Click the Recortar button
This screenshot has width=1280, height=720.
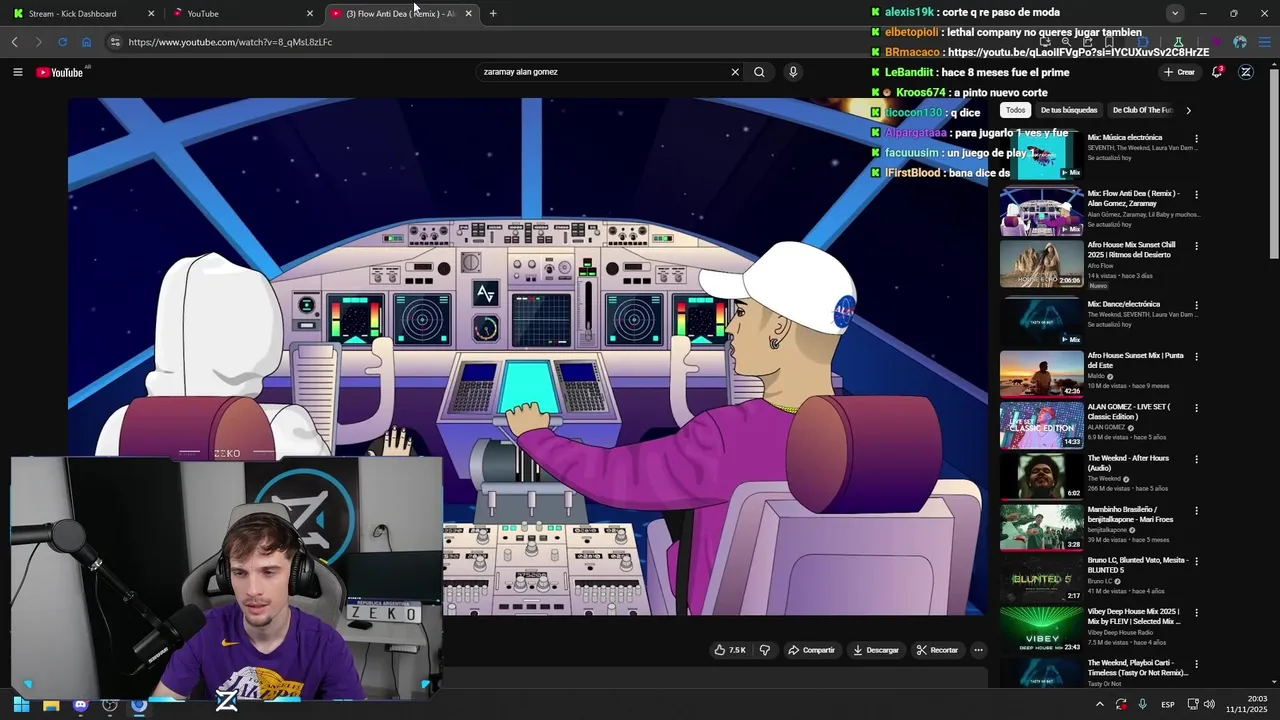pyautogui.click(x=937, y=650)
